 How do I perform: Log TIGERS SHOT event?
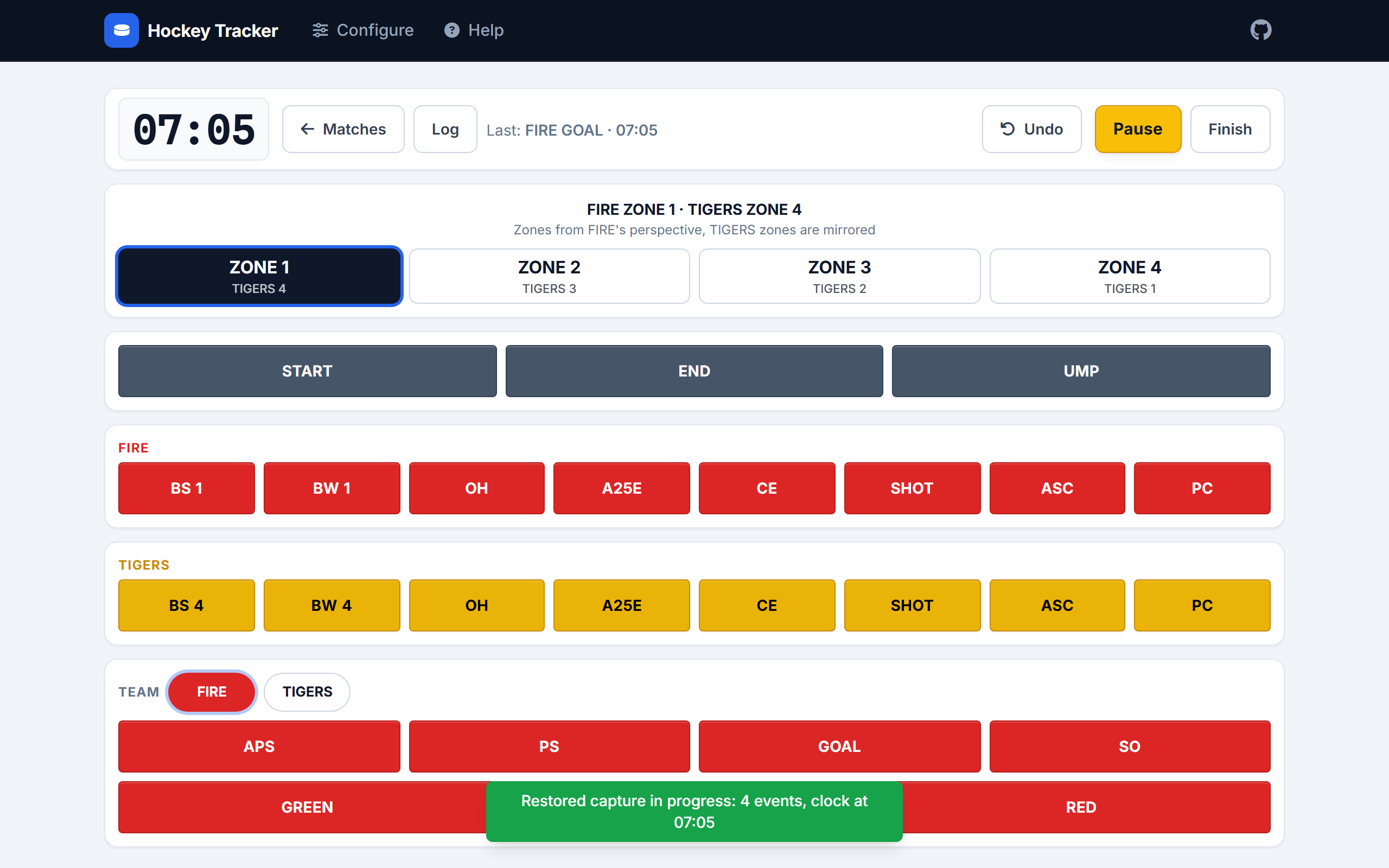912,605
